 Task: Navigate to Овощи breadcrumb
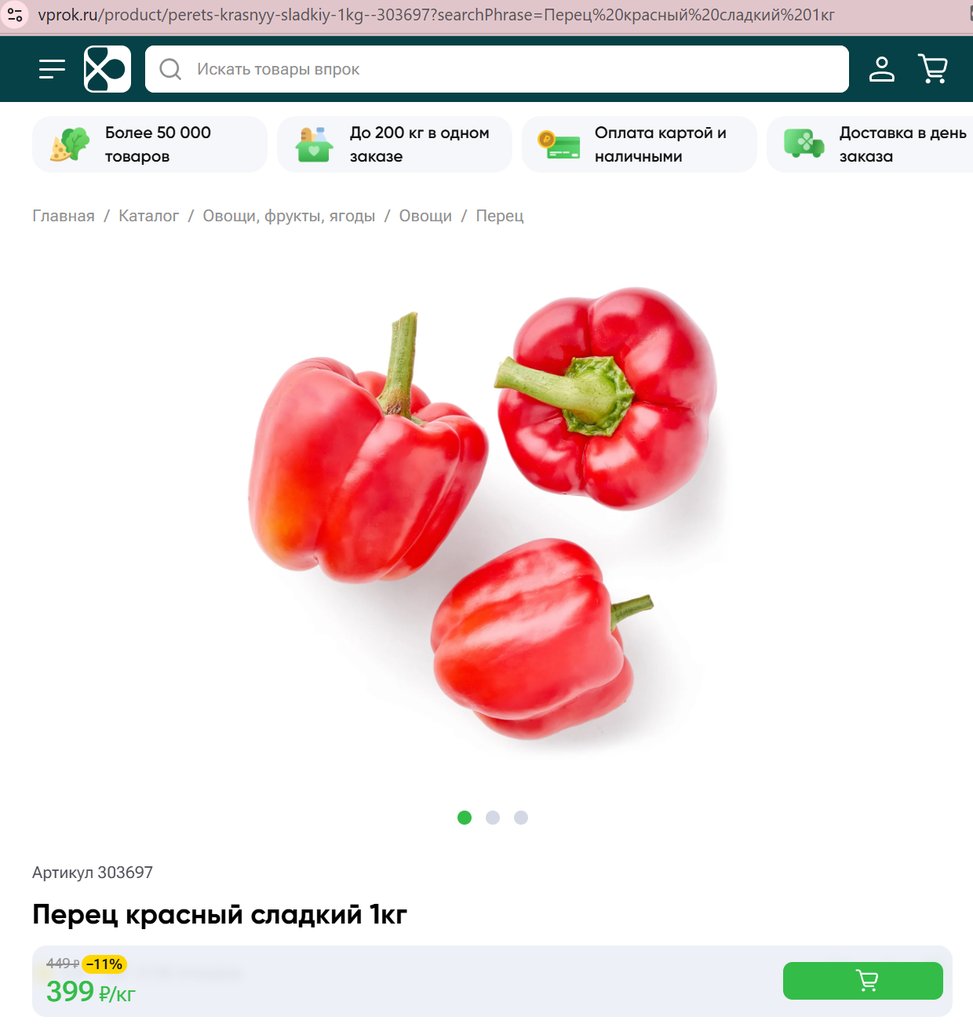point(425,216)
